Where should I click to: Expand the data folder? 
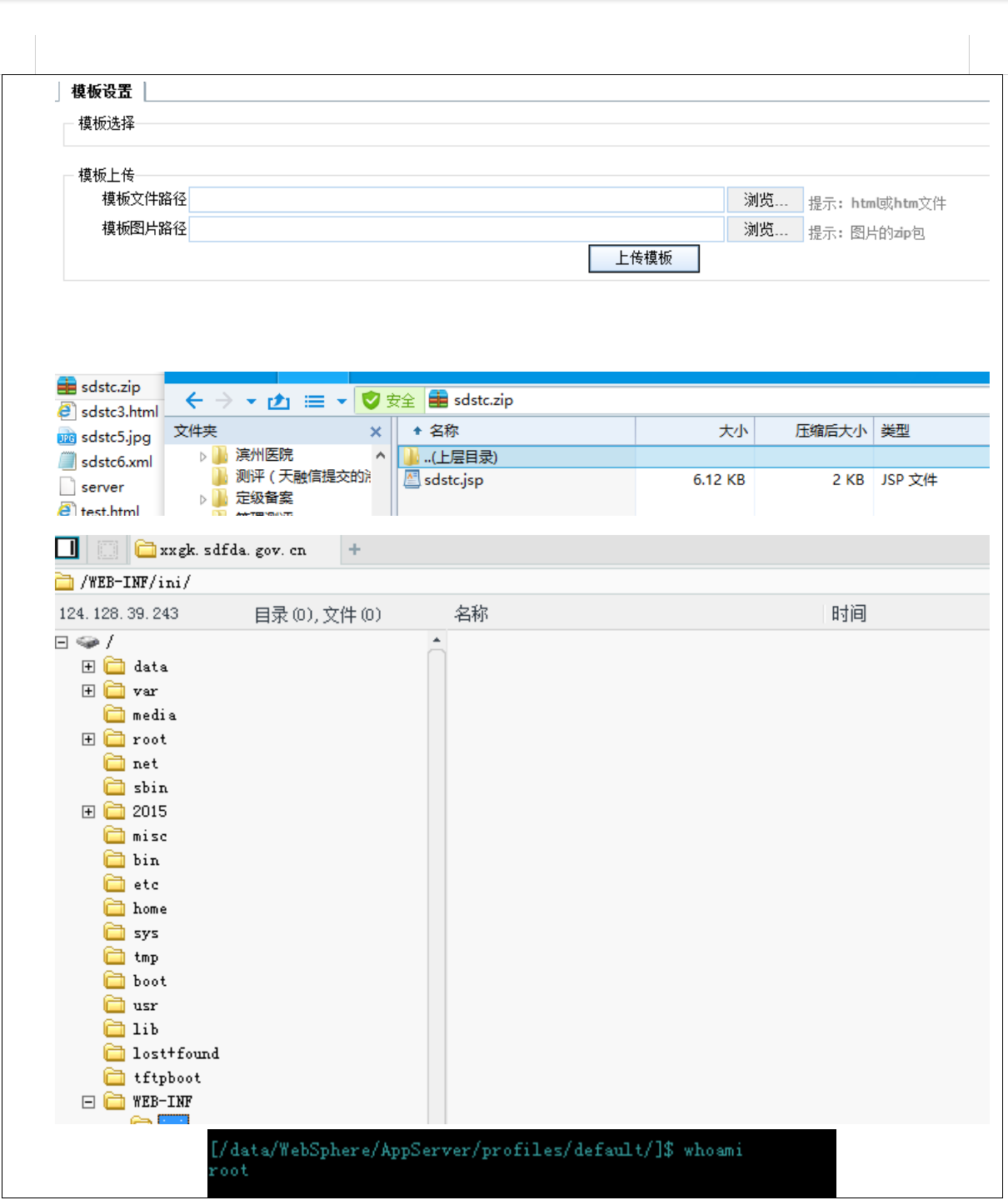point(88,667)
